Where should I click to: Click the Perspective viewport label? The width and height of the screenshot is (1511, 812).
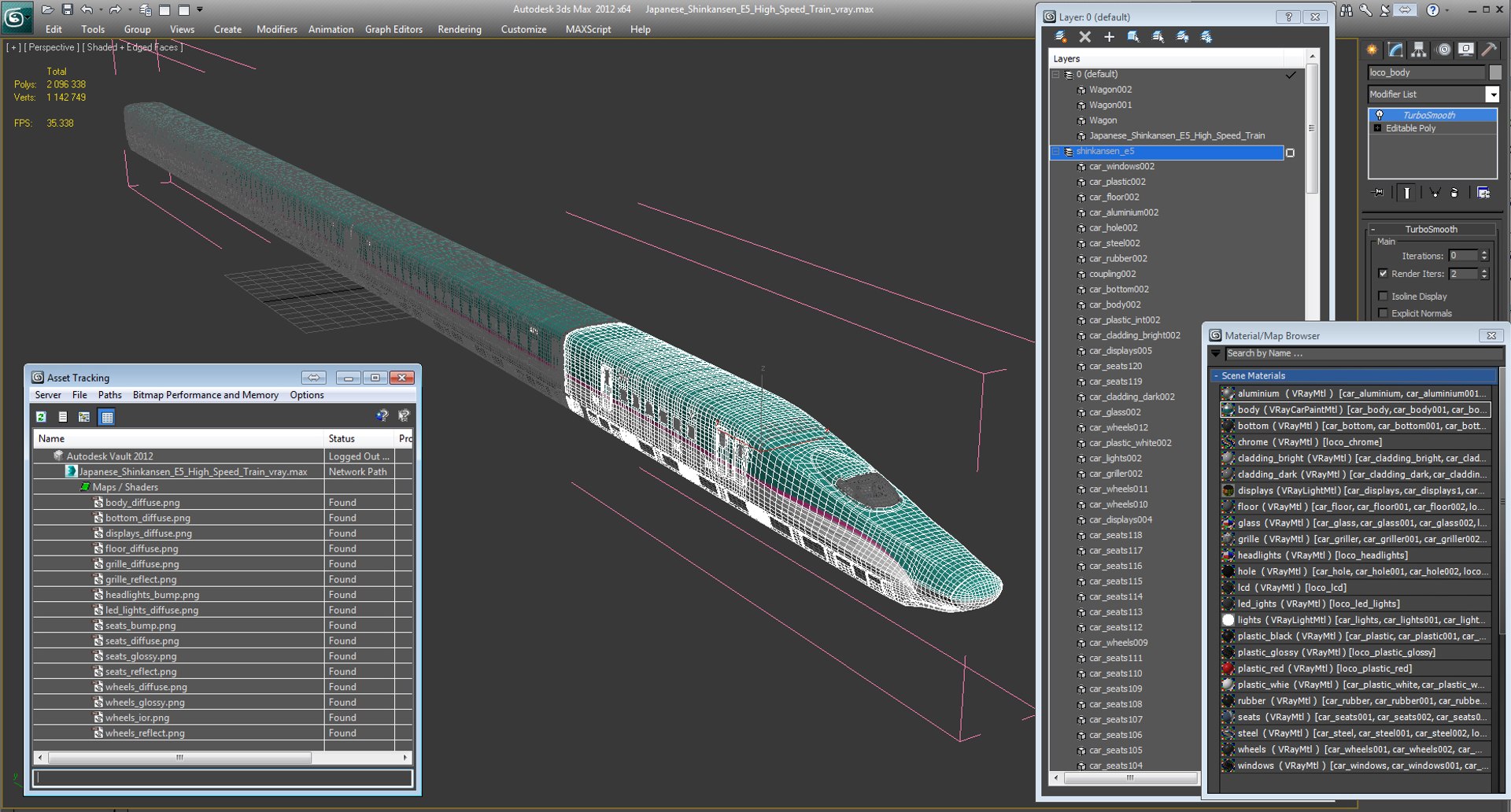coord(51,47)
